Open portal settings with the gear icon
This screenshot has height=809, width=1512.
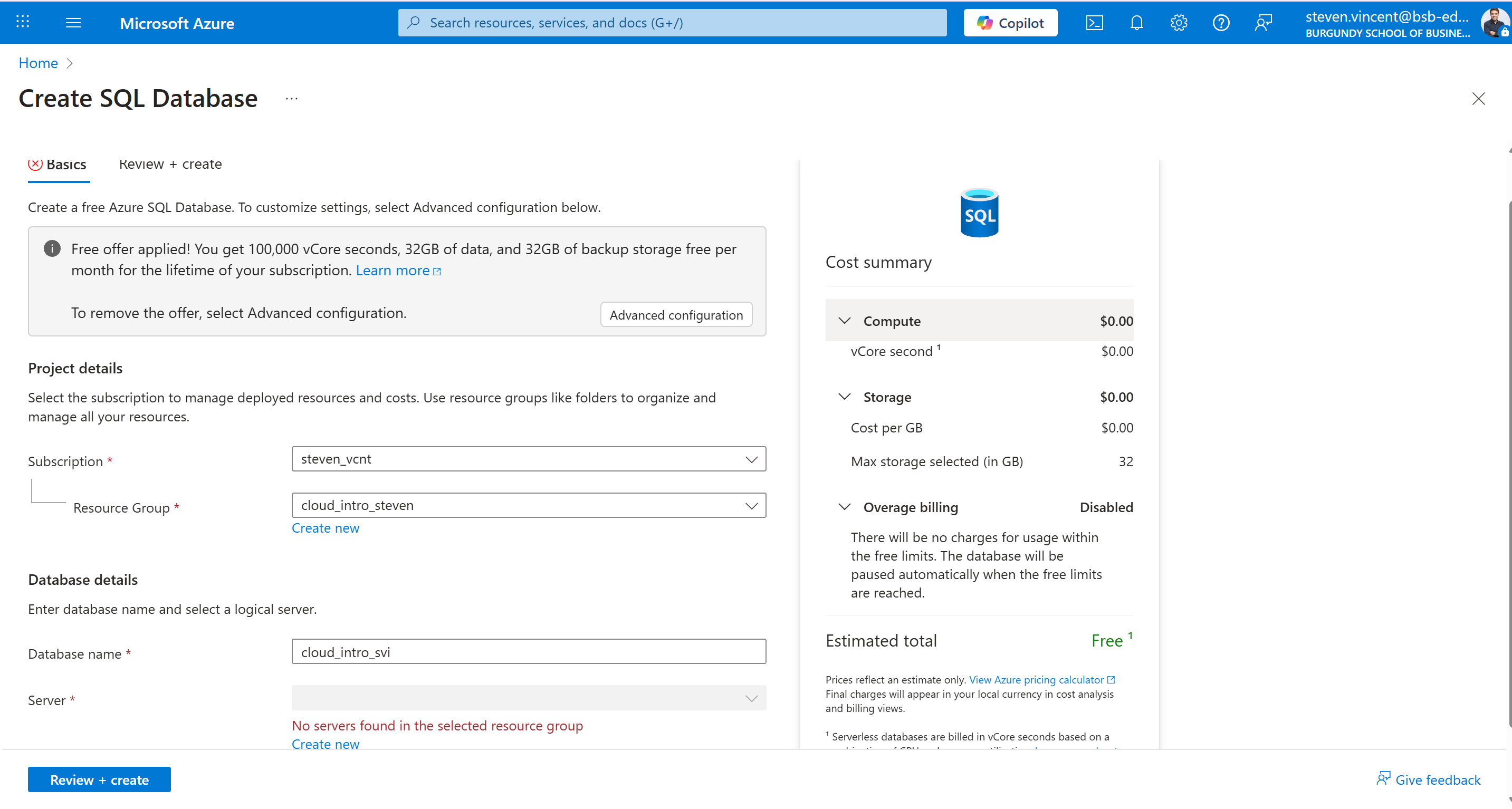pyautogui.click(x=1178, y=22)
